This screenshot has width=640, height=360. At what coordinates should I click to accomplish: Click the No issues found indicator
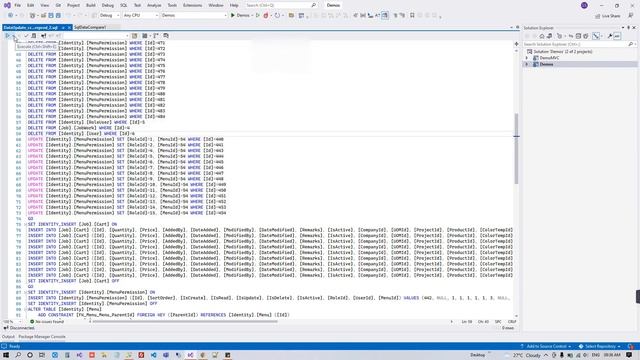[47, 322]
